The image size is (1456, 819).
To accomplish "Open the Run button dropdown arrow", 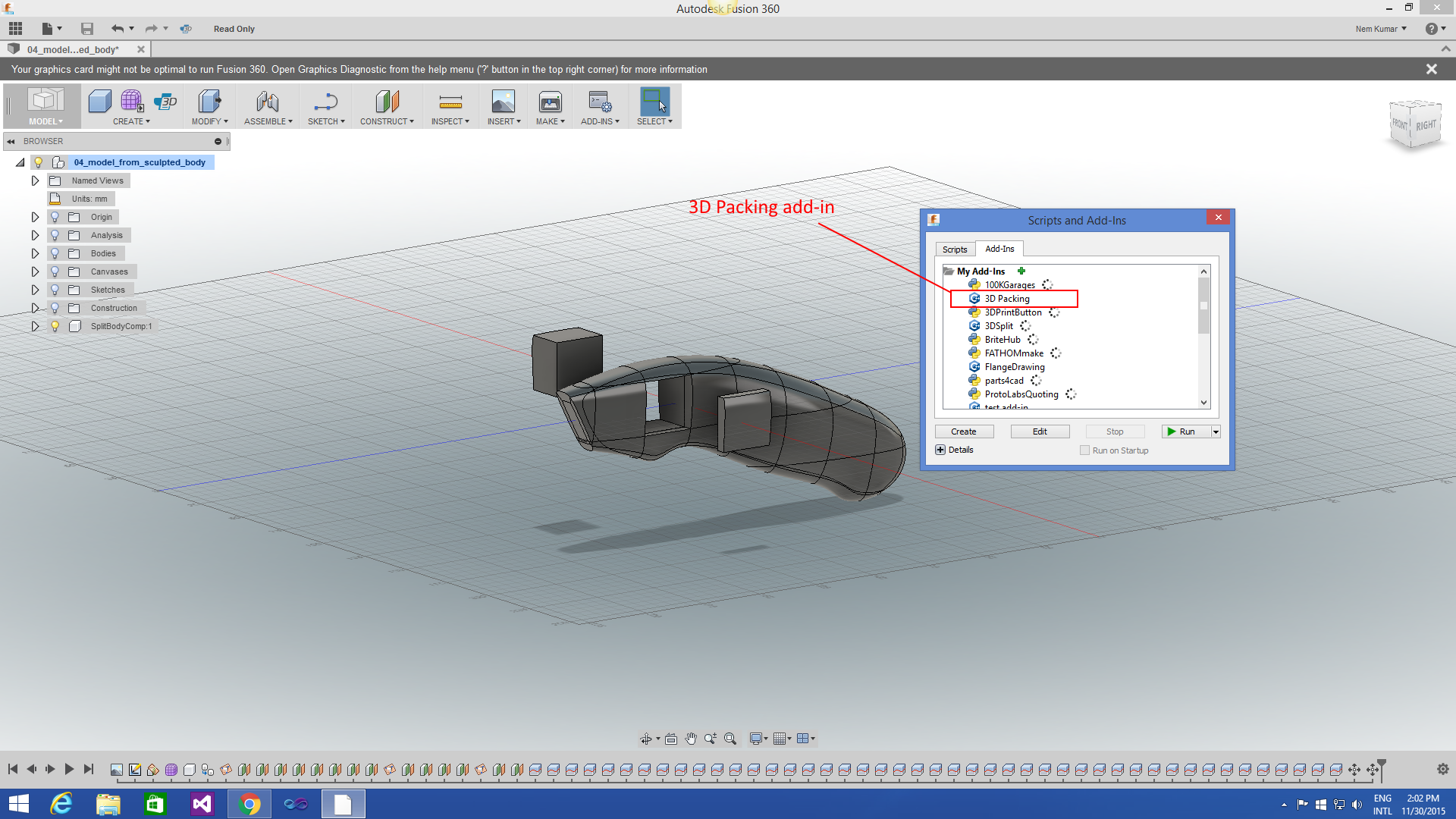I will tap(1216, 431).
